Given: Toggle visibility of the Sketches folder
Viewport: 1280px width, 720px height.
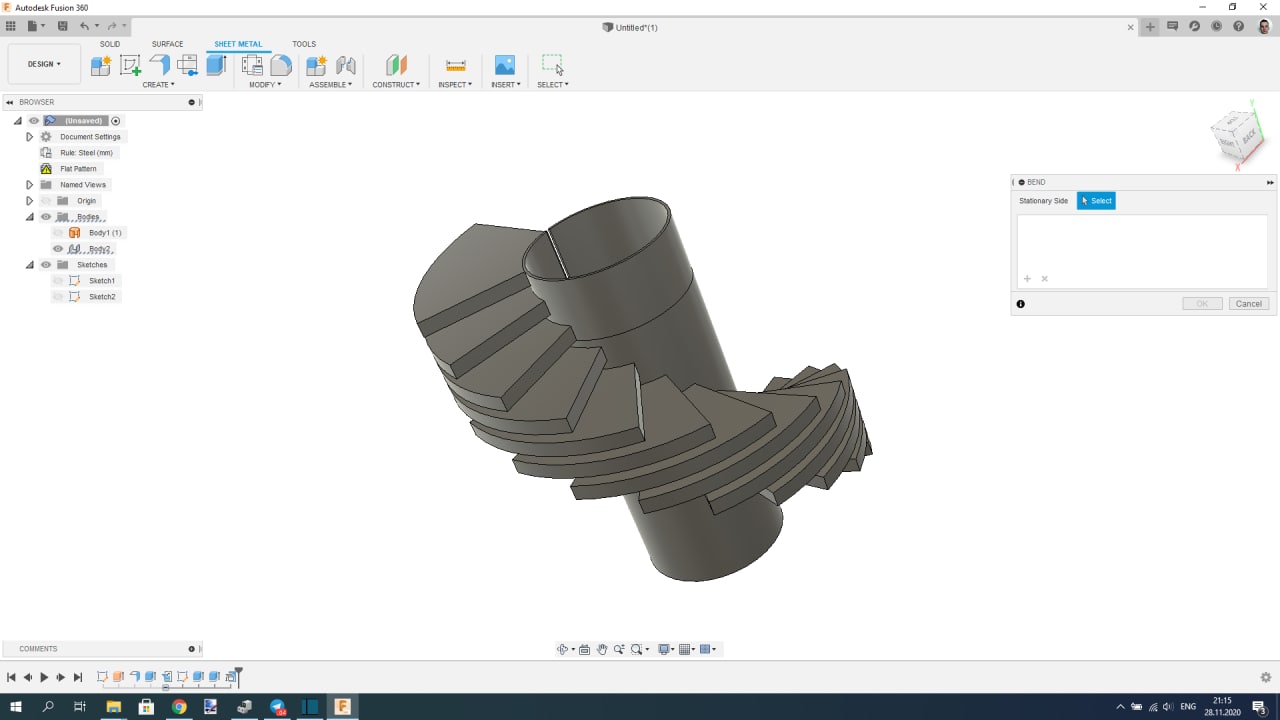Looking at the screenshot, I should [46, 265].
